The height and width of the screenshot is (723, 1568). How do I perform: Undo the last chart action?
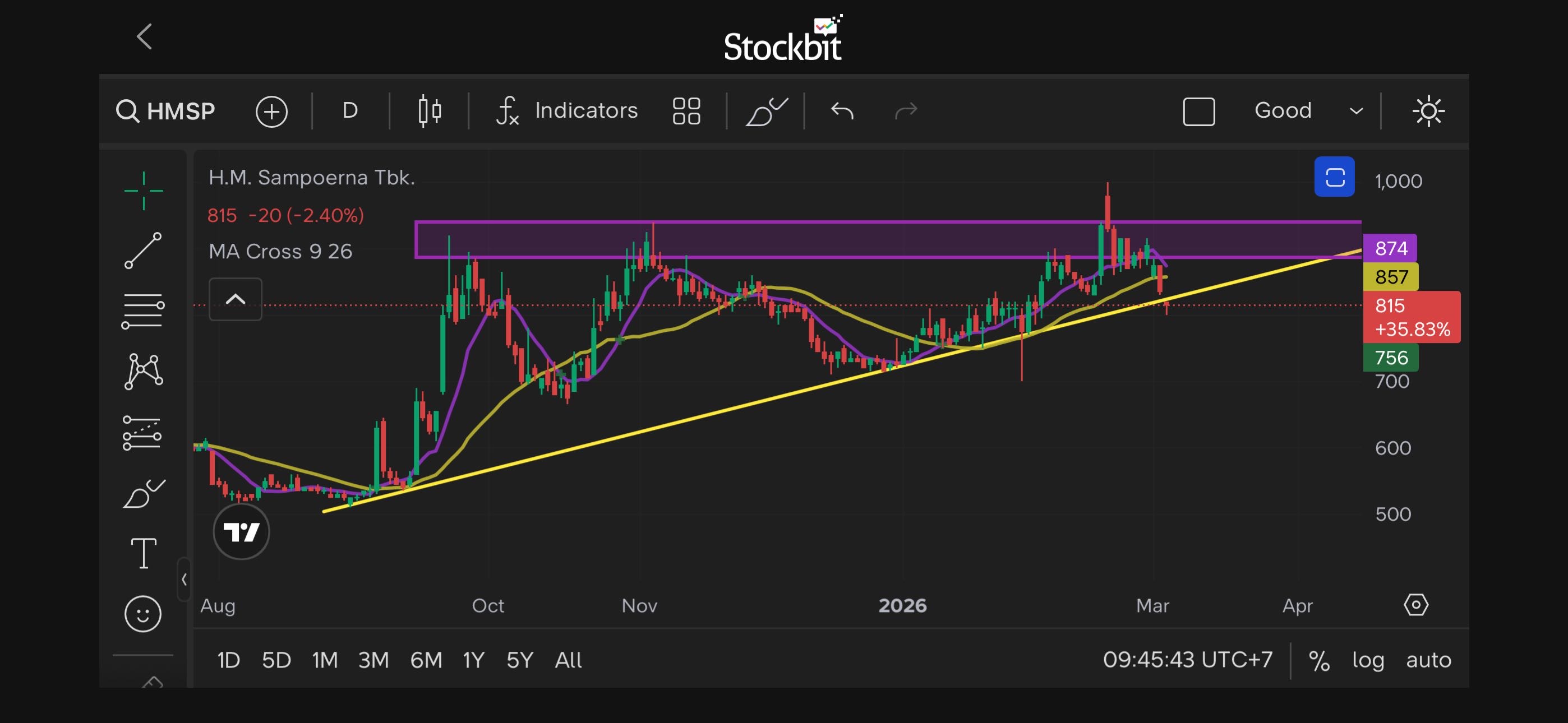coord(842,111)
